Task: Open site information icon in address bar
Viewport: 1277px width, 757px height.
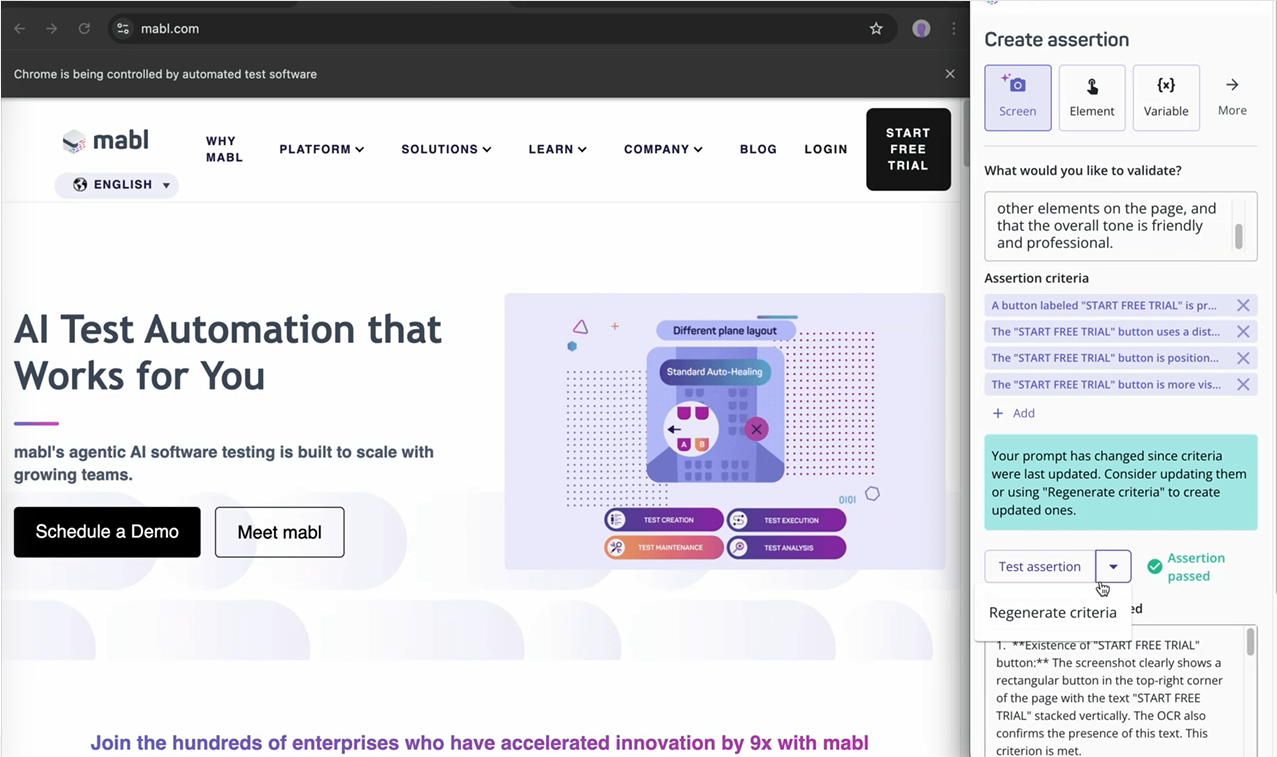Action: (123, 29)
